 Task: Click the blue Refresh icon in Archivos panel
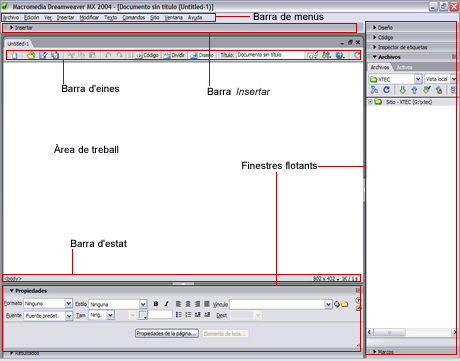pyautogui.click(x=386, y=90)
